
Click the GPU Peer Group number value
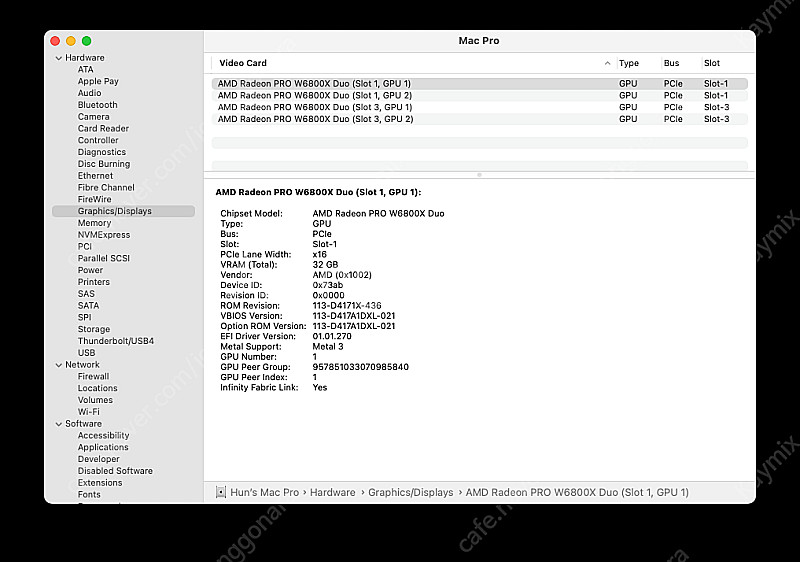click(x=361, y=367)
